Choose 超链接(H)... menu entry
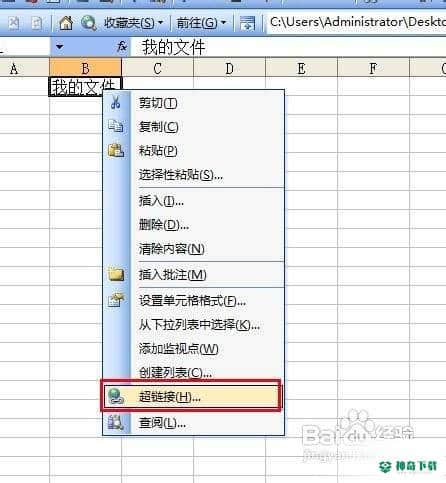The image size is (446, 483). point(191,397)
